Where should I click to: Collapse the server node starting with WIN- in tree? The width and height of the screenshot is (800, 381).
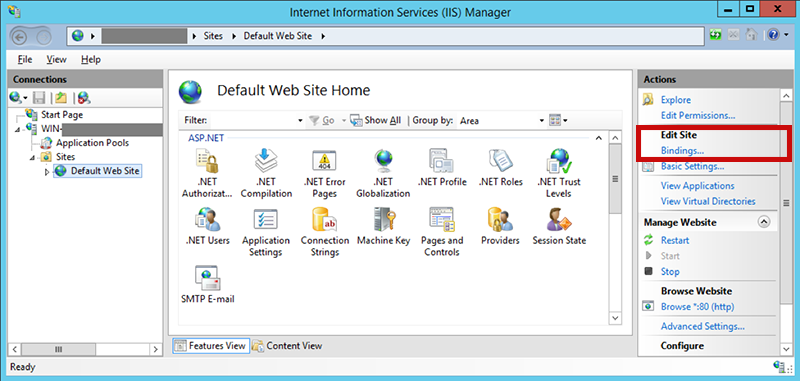17,129
